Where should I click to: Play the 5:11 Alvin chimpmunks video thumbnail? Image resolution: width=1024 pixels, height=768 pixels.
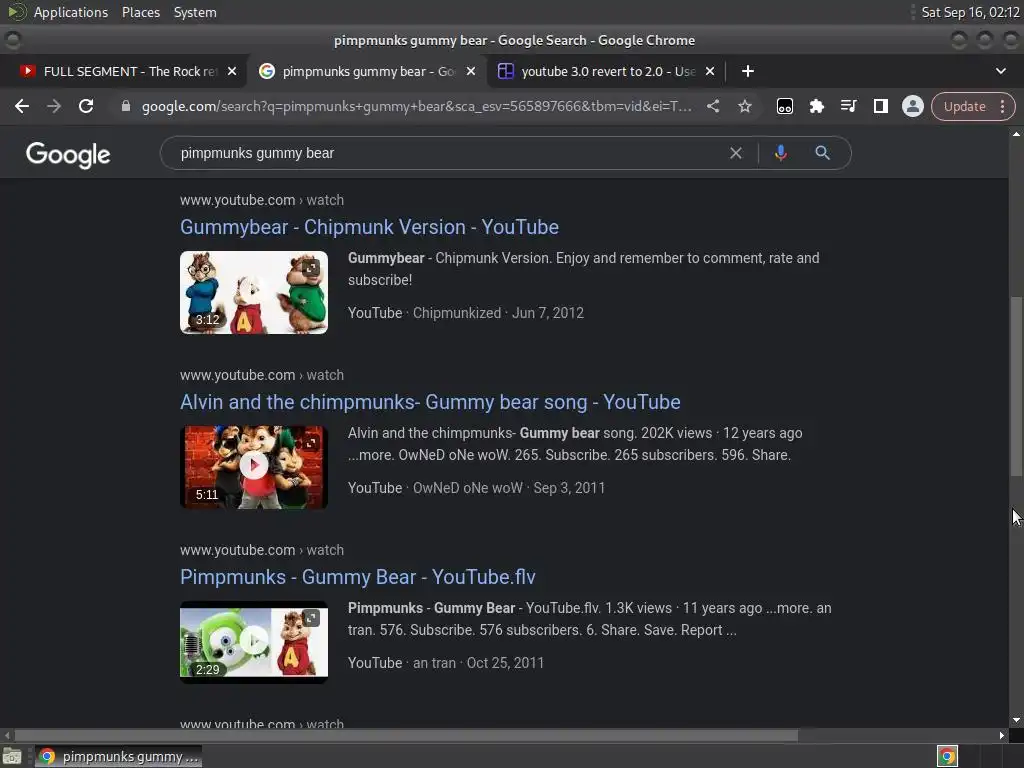point(254,466)
